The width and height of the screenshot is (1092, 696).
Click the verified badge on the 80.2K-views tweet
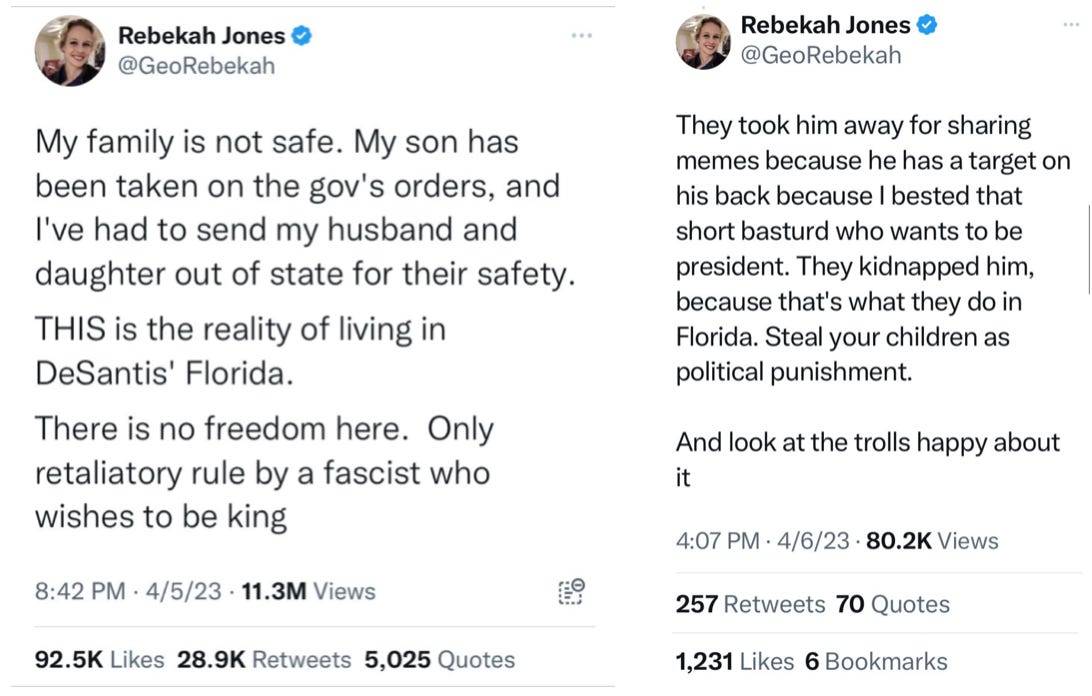coord(927,25)
